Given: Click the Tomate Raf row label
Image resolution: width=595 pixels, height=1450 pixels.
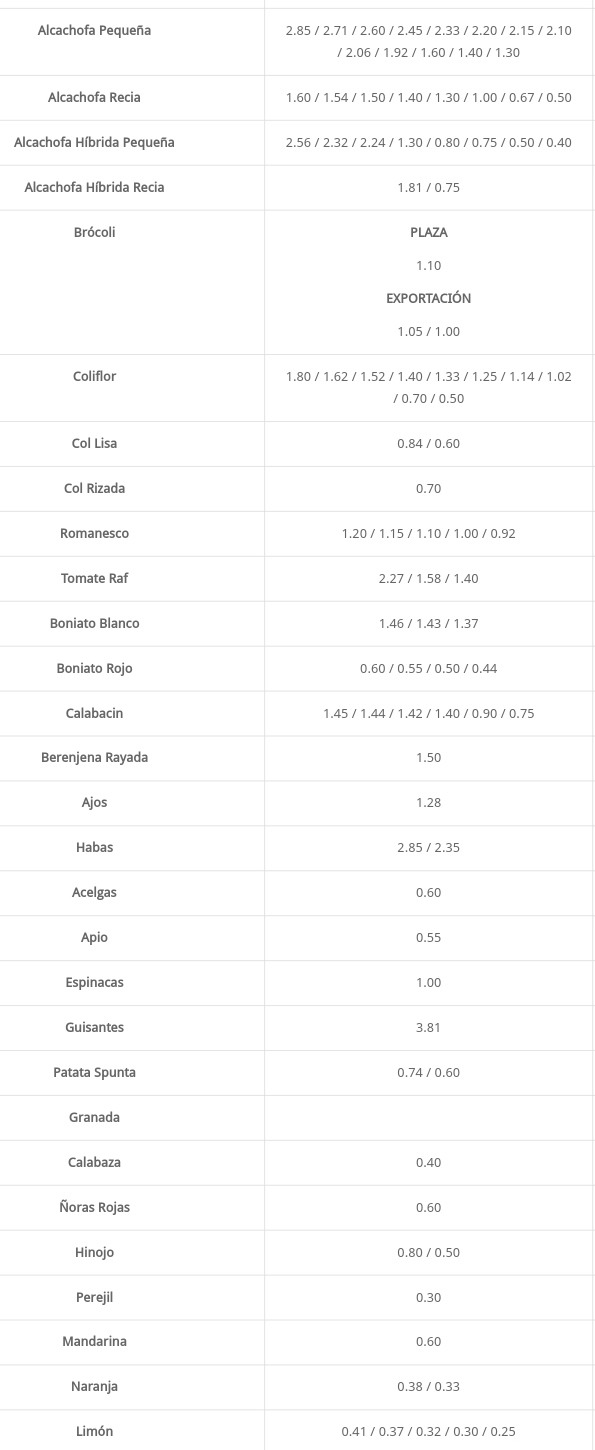Looking at the screenshot, I should 94,579.
